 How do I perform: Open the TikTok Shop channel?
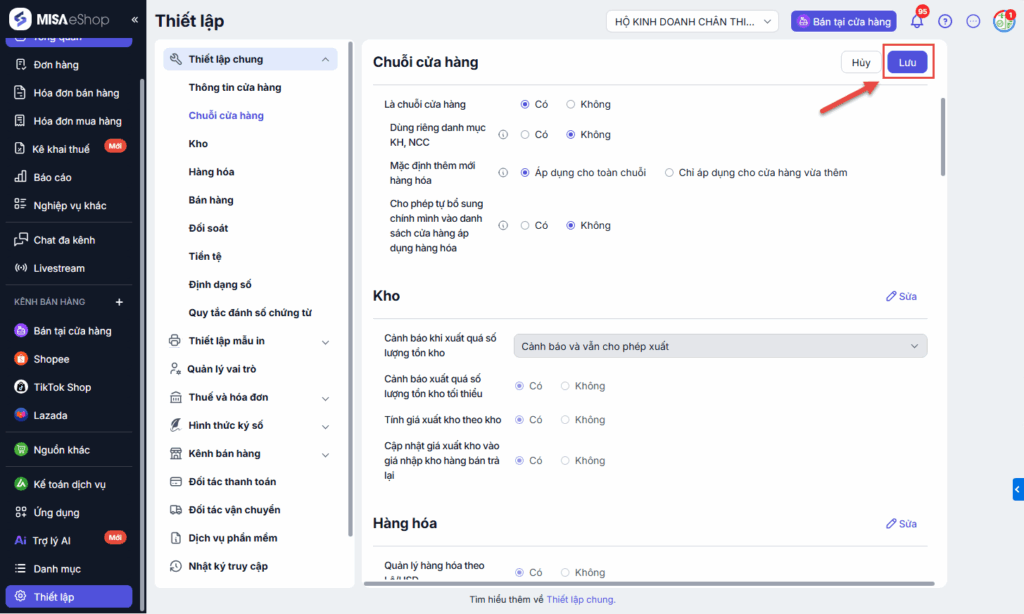[x=62, y=387]
